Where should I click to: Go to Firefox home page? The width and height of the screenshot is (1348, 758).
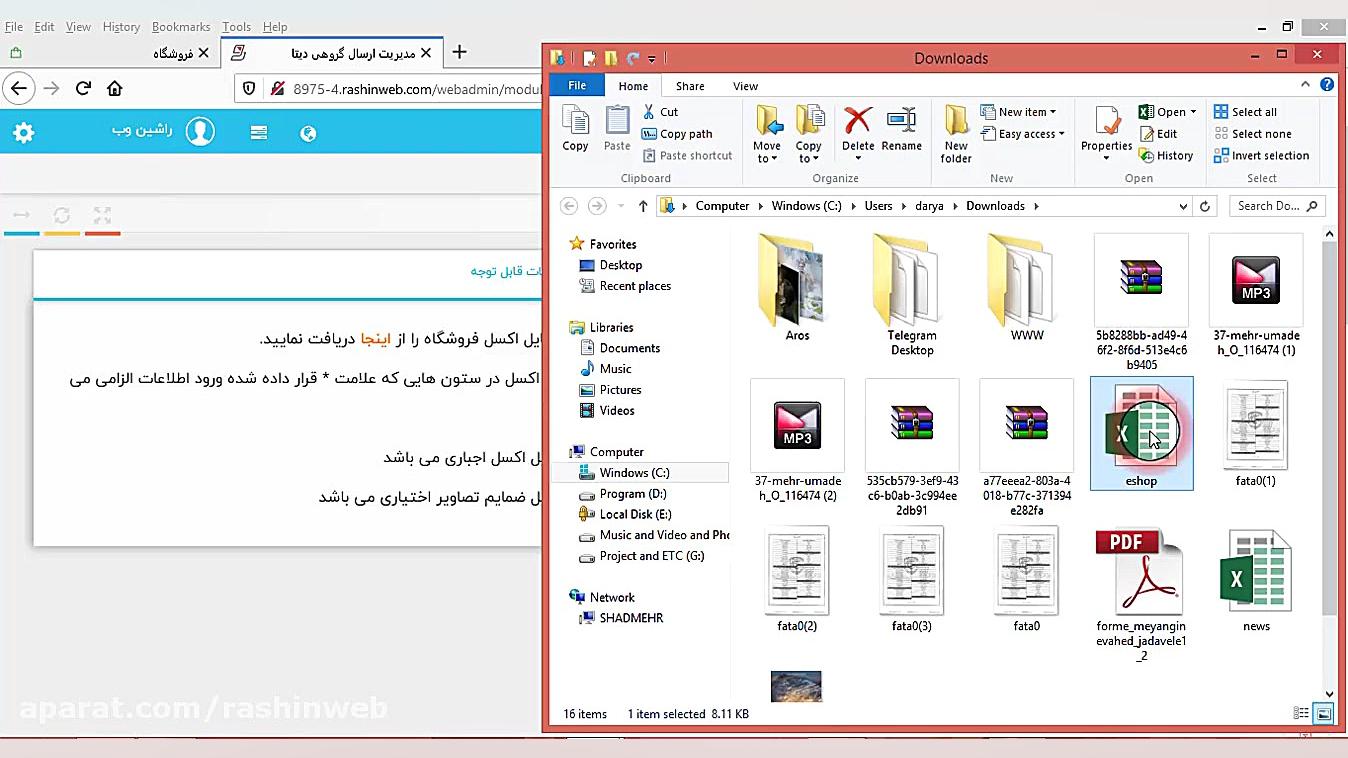click(115, 88)
